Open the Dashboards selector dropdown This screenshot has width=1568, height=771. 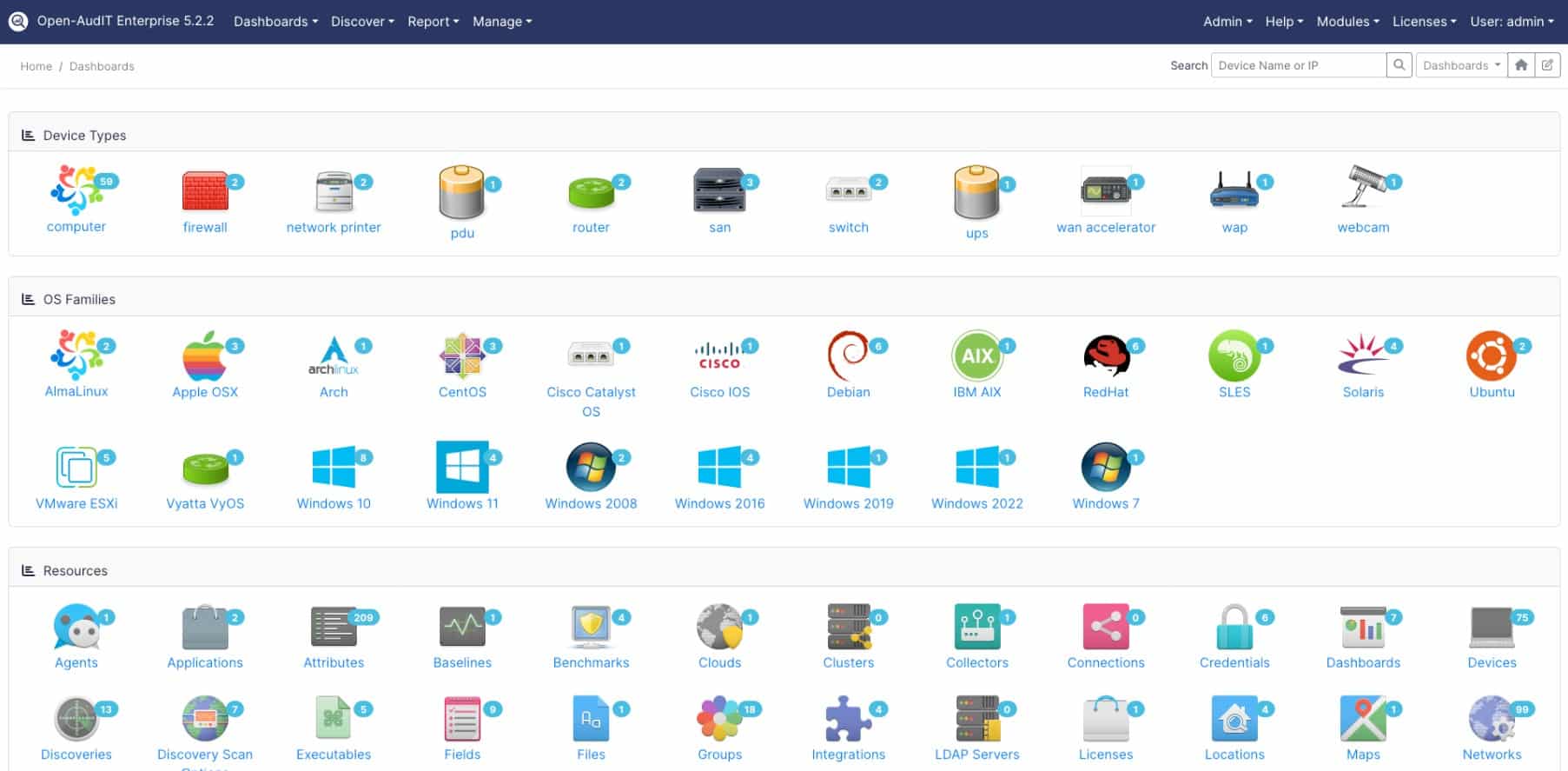coord(1462,65)
